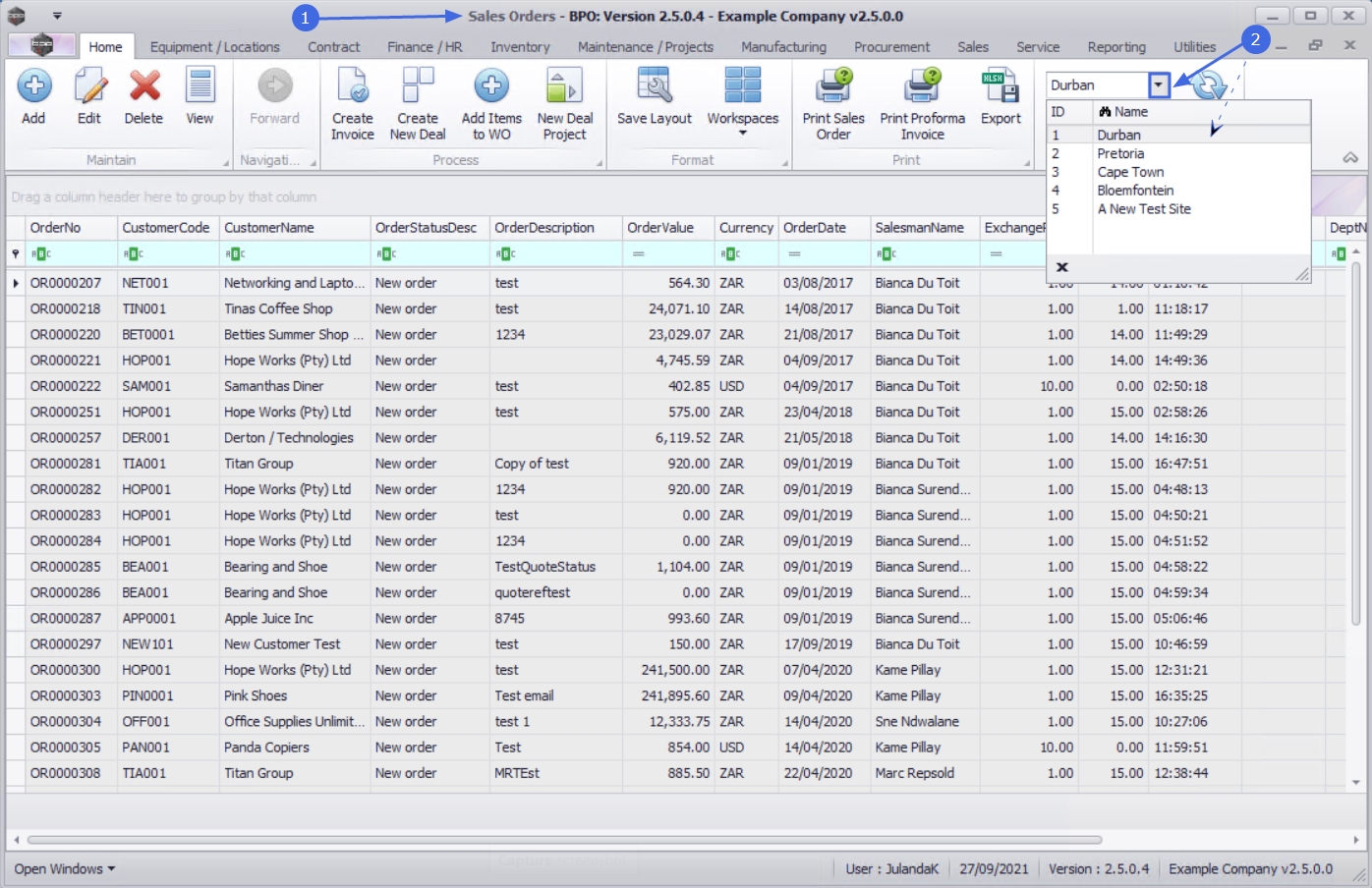Export the grid using the Export icon

[x=1000, y=86]
